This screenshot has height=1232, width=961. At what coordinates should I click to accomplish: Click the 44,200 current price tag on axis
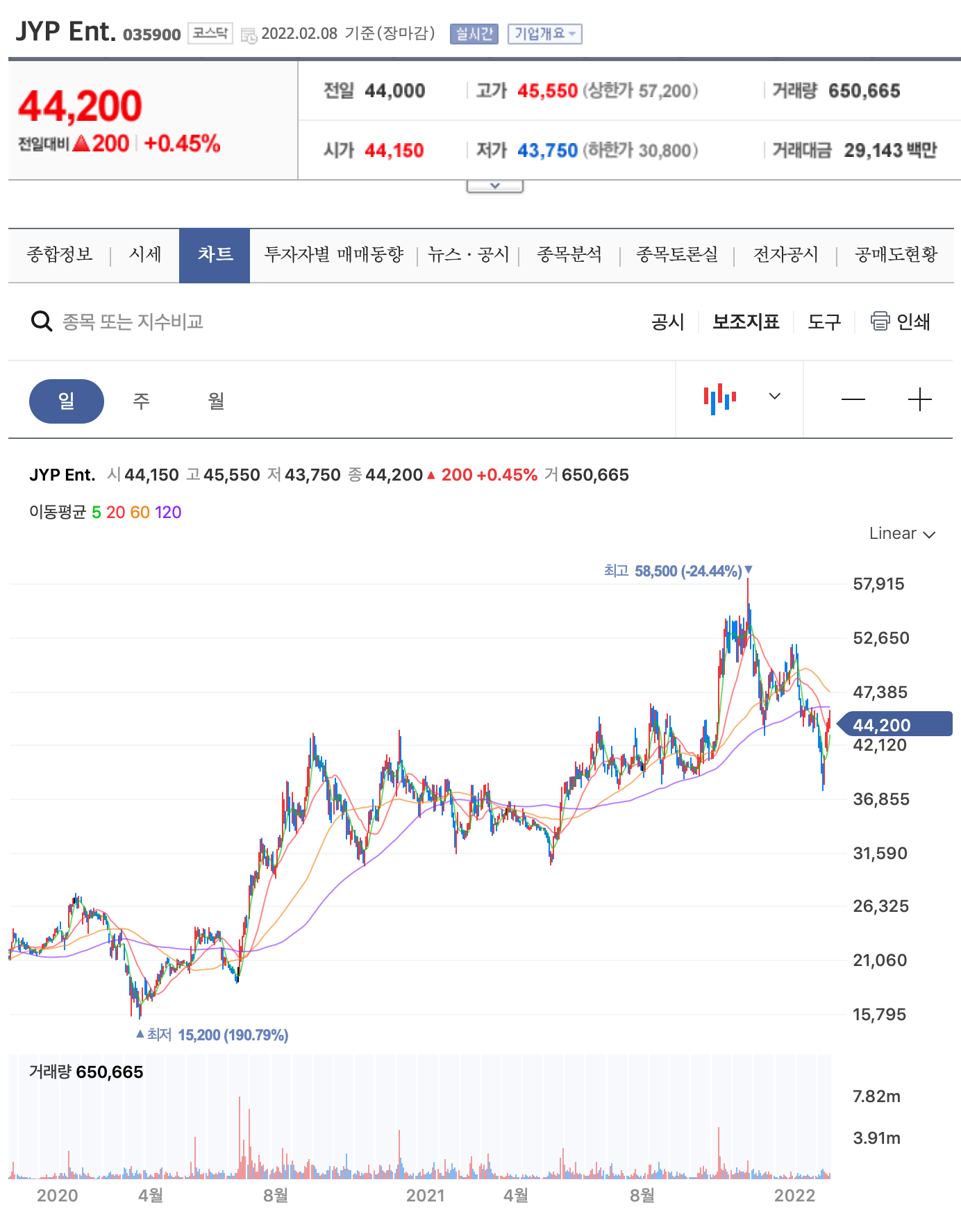[x=894, y=724]
